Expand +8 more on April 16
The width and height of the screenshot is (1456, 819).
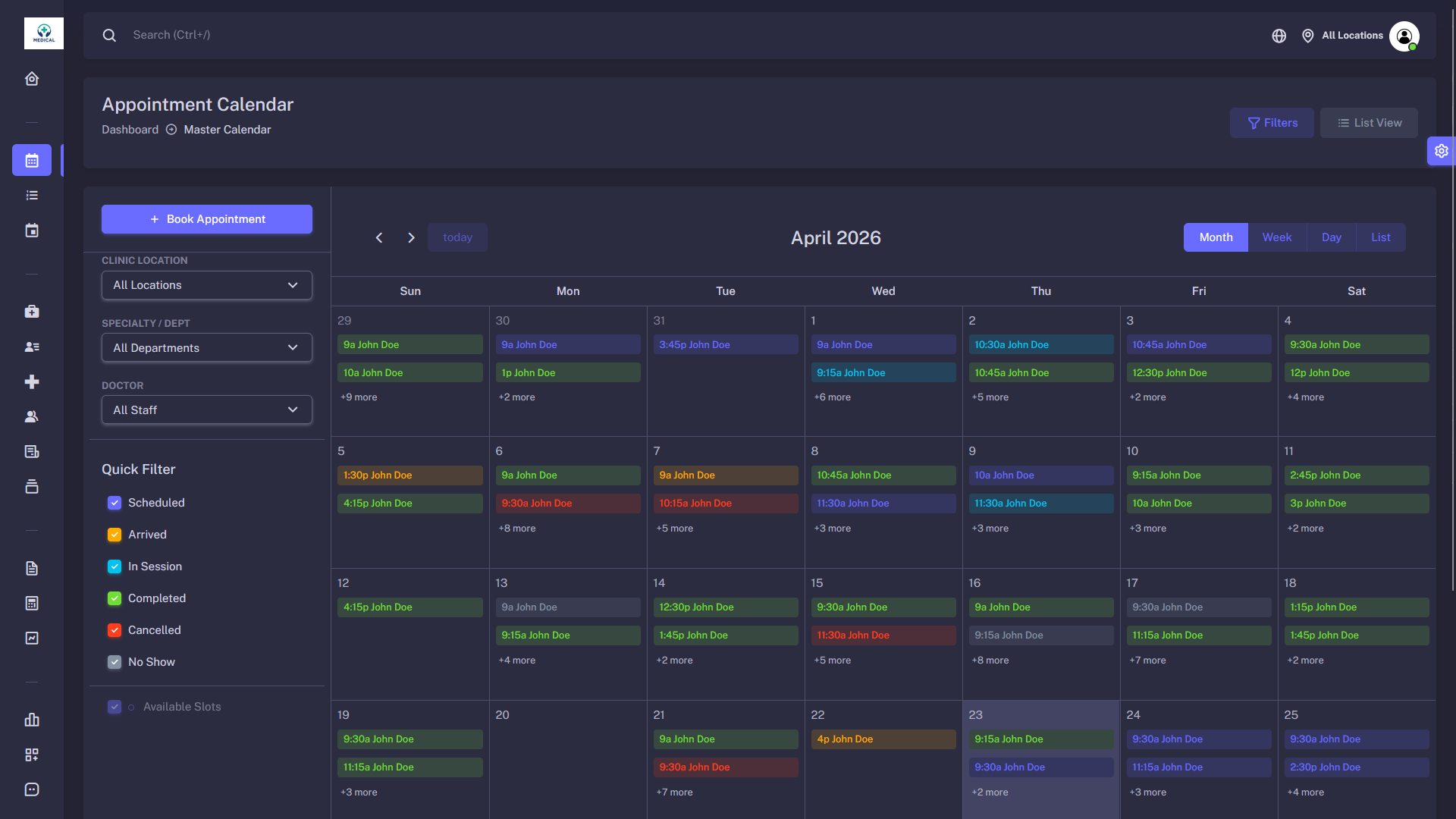[x=990, y=661]
